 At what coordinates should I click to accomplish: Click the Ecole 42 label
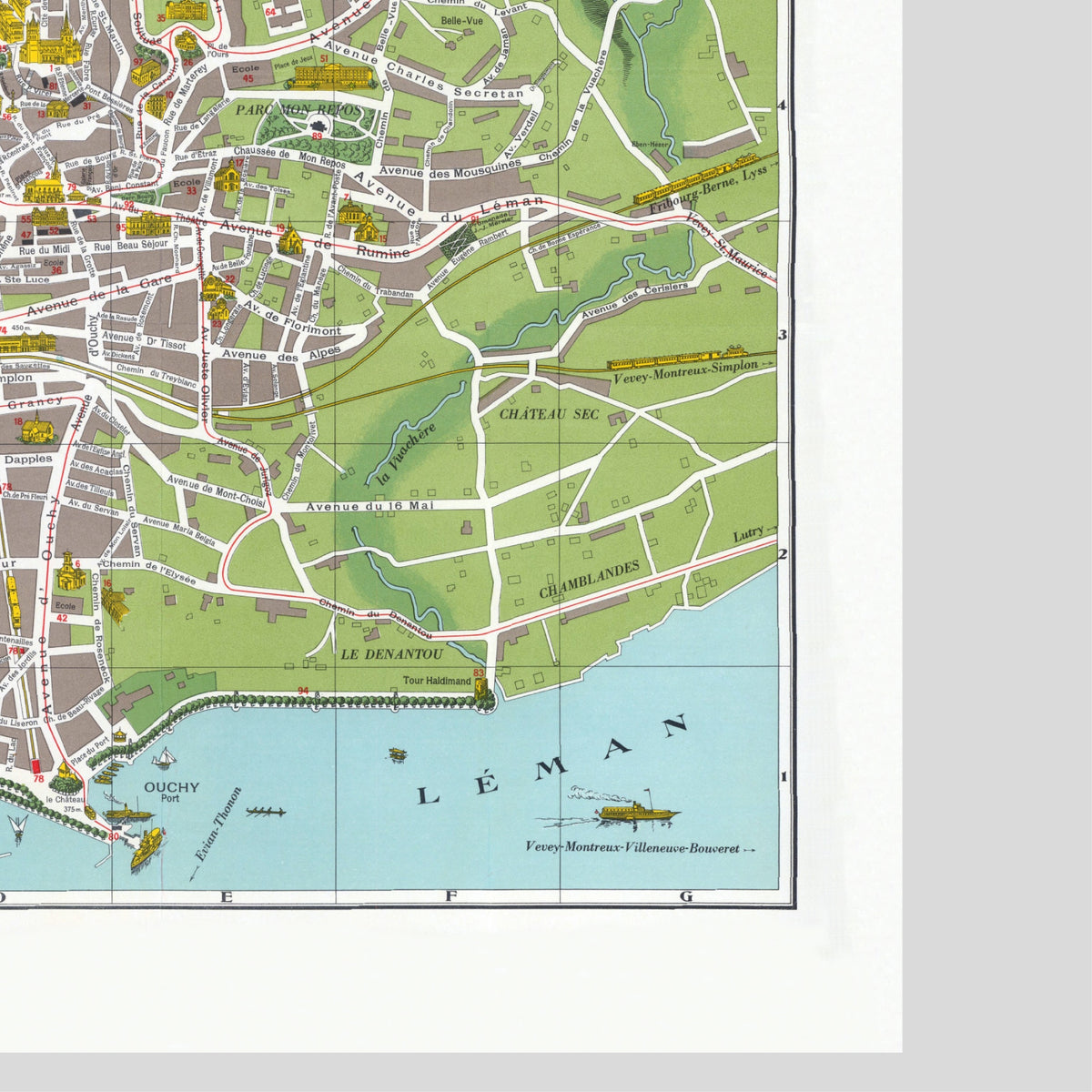[64, 612]
